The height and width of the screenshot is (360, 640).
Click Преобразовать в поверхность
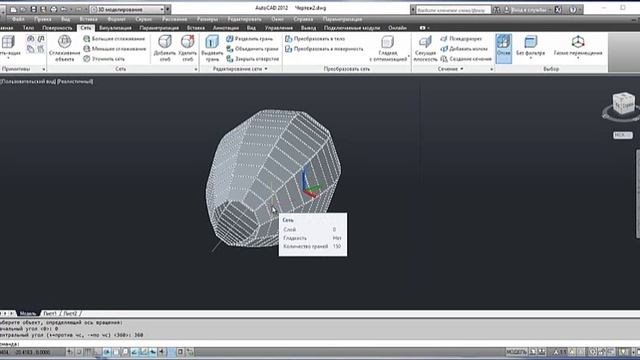pos(324,49)
